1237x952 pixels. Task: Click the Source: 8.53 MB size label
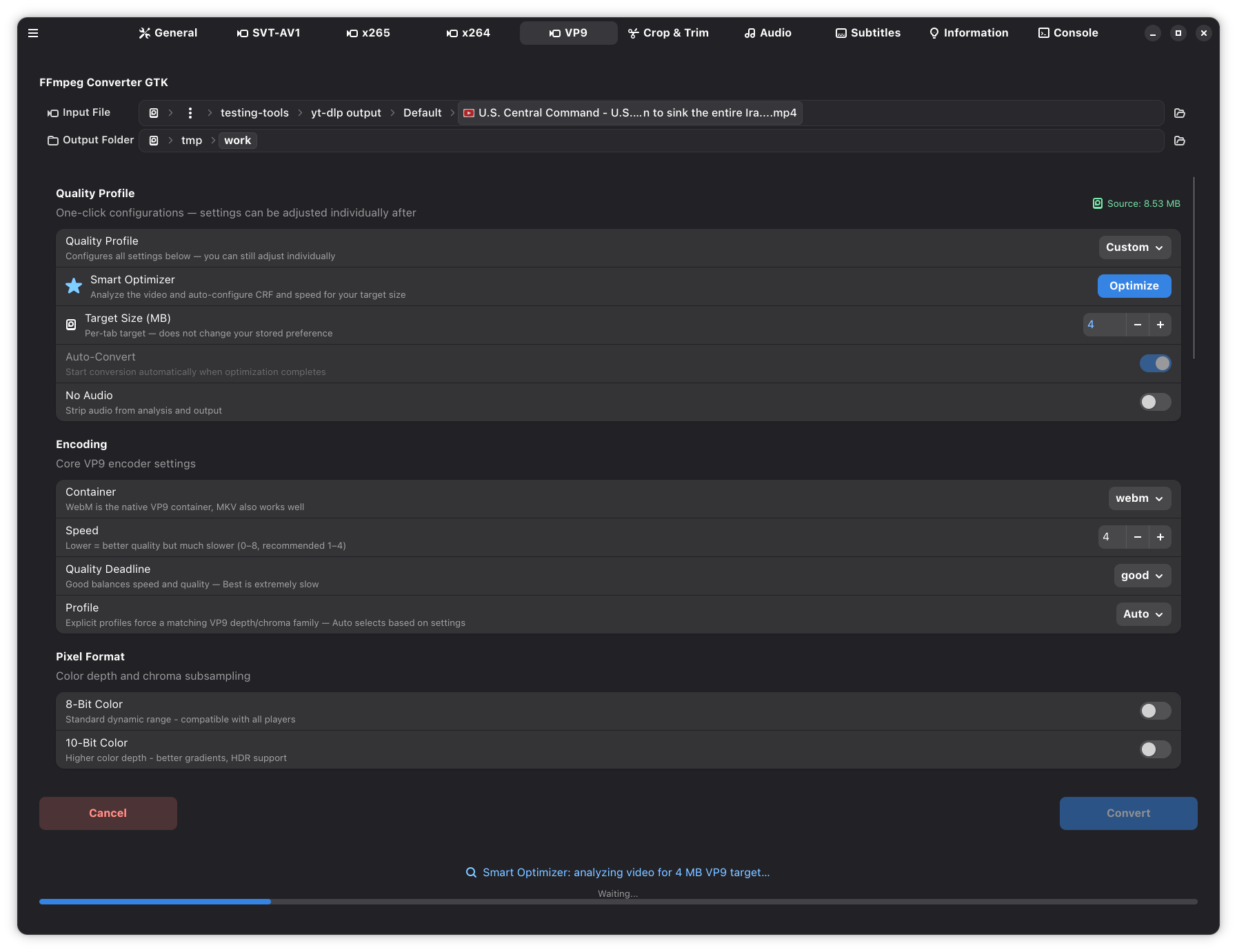point(1143,204)
